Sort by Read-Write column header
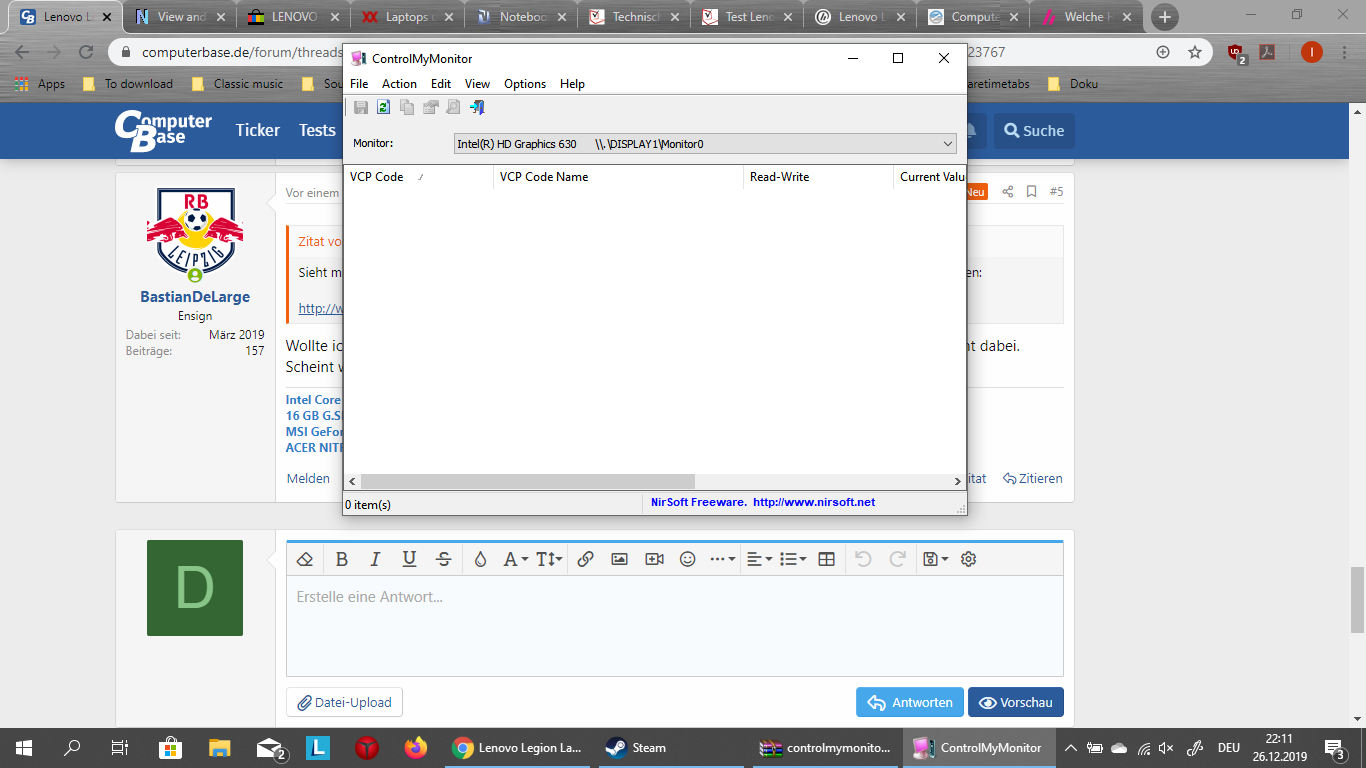Image resolution: width=1366 pixels, height=768 pixels. (x=818, y=177)
